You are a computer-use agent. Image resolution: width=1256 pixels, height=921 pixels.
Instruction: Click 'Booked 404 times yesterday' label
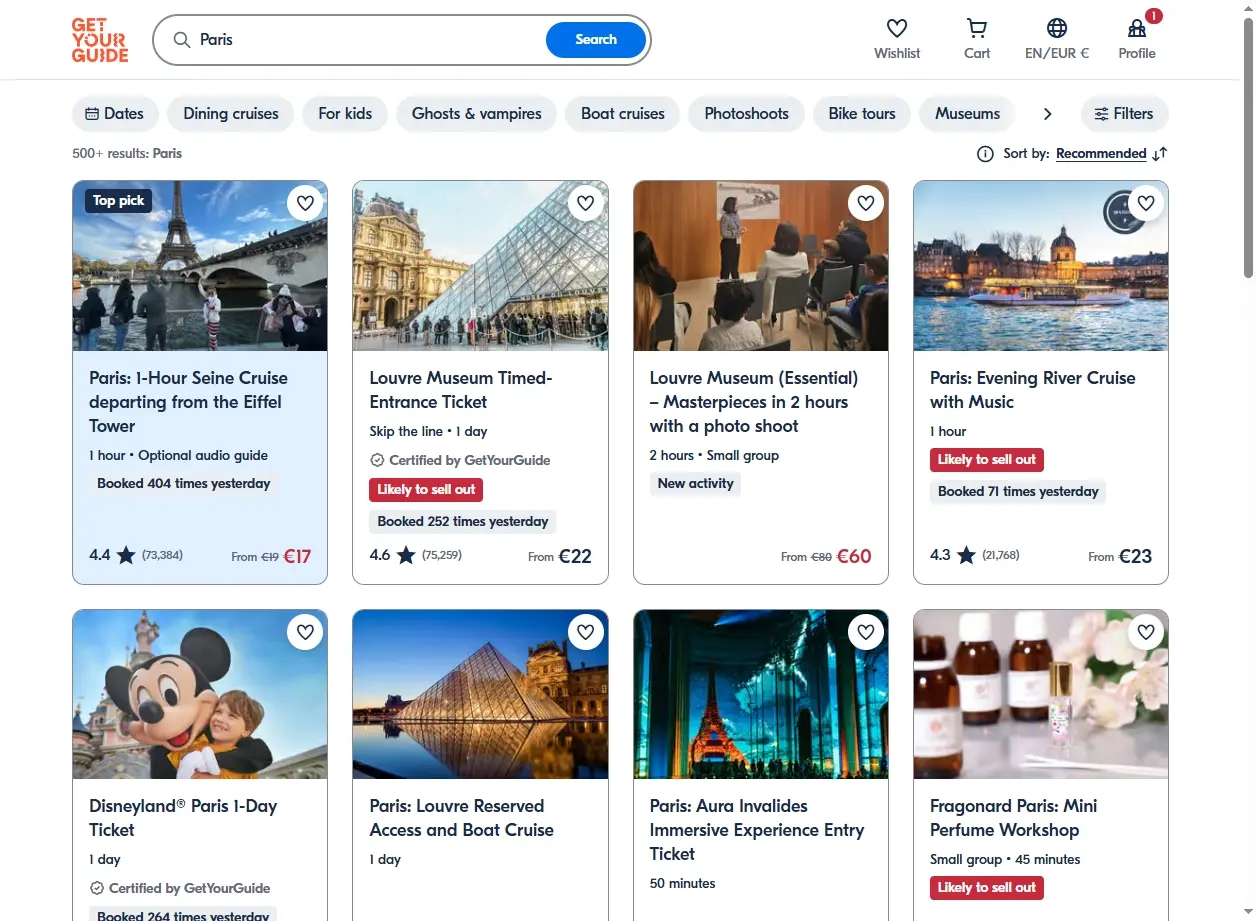184,484
